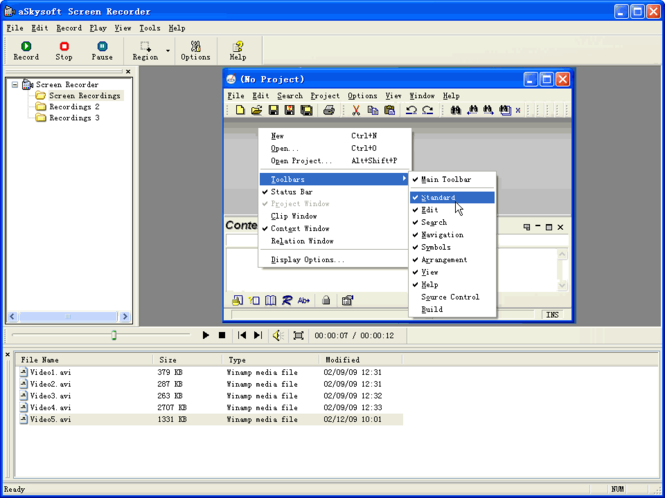Sort by the File Name column header
This screenshot has width=665, height=498.
84,360
